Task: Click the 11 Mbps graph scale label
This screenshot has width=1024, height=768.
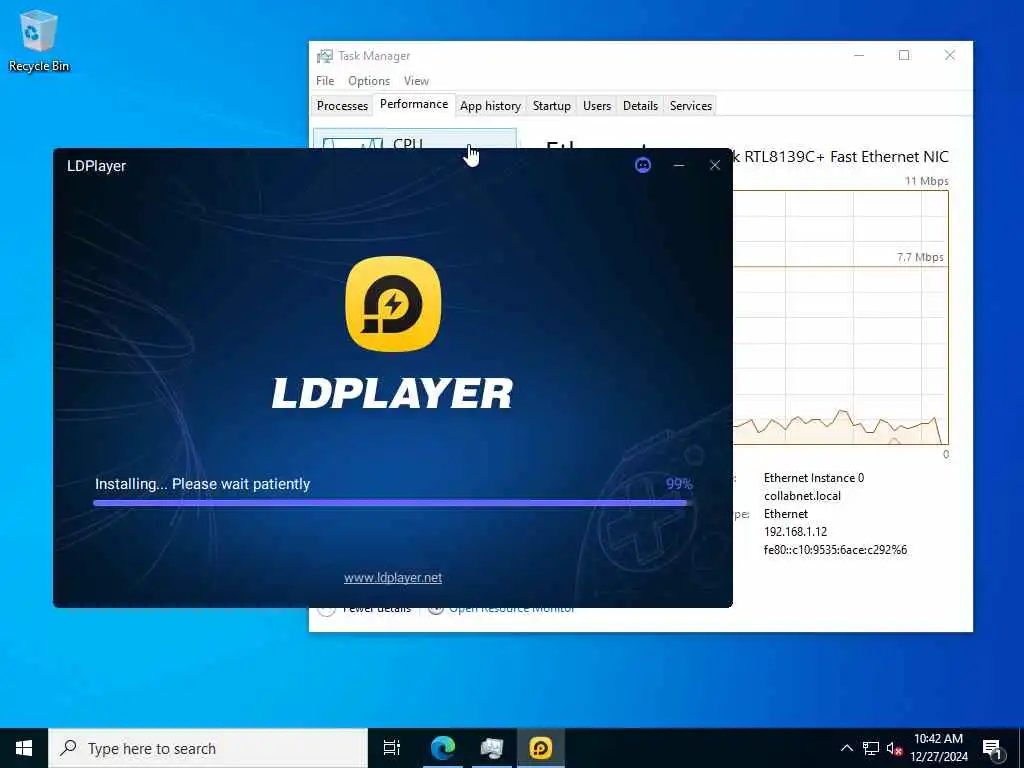Action: click(926, 181)
